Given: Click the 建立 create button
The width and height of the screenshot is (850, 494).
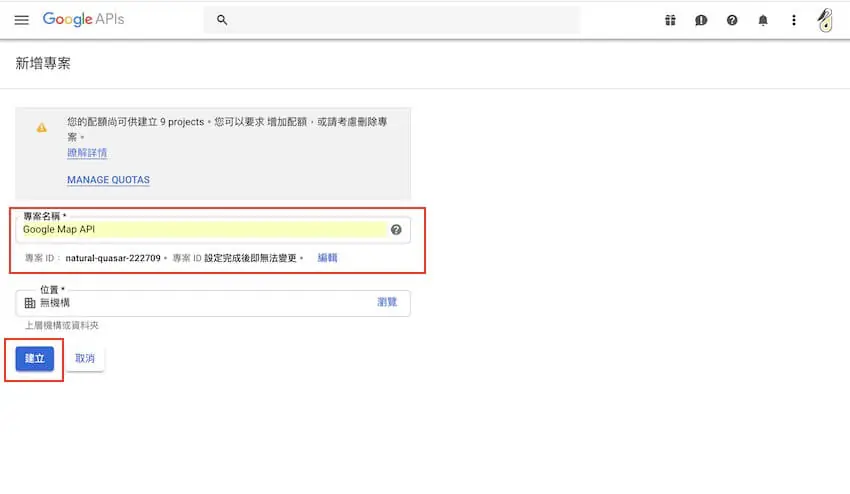Looking at the screenshot, I should (35, 358).
